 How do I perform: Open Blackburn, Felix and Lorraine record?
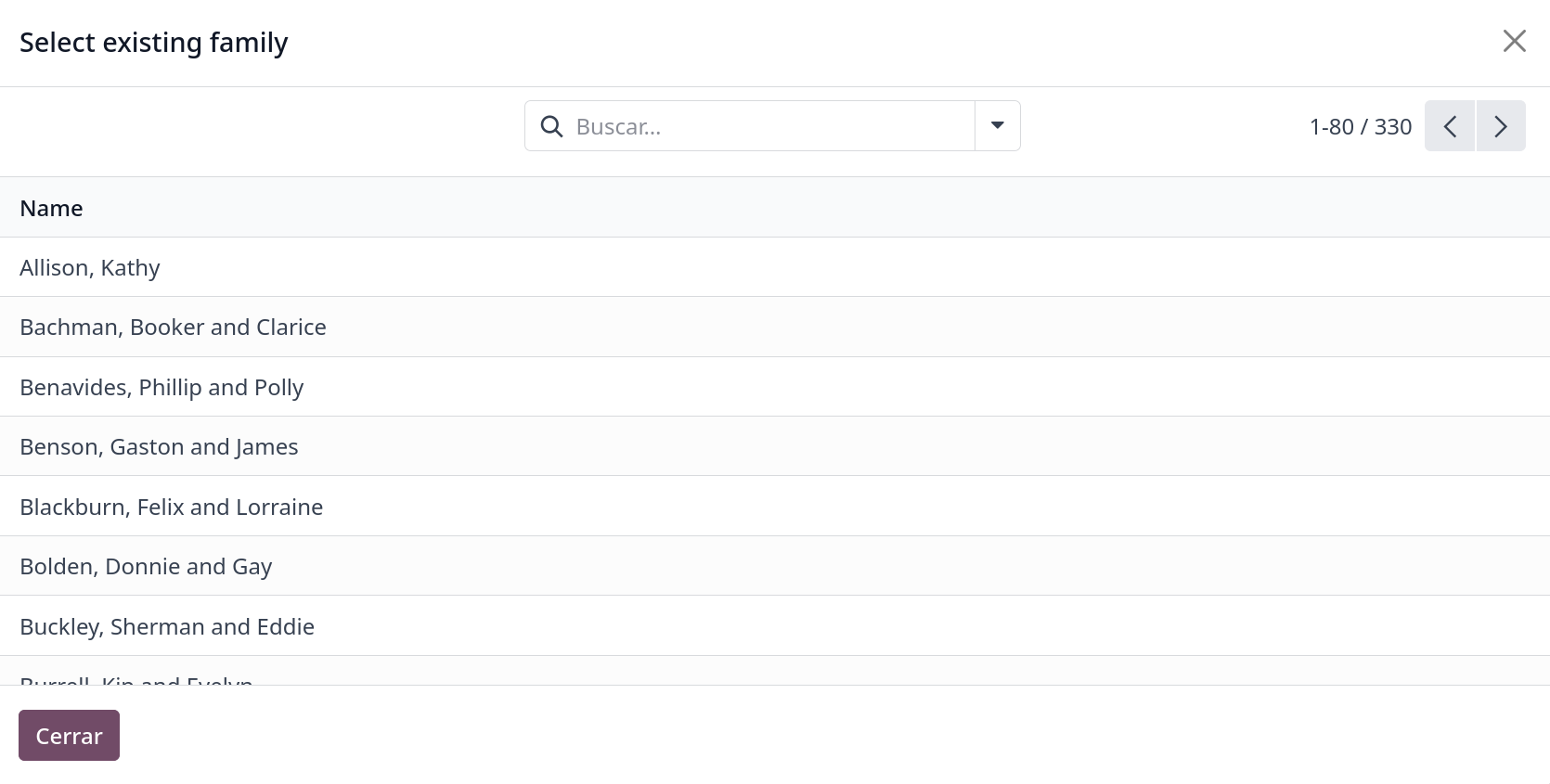click(172, 508)
